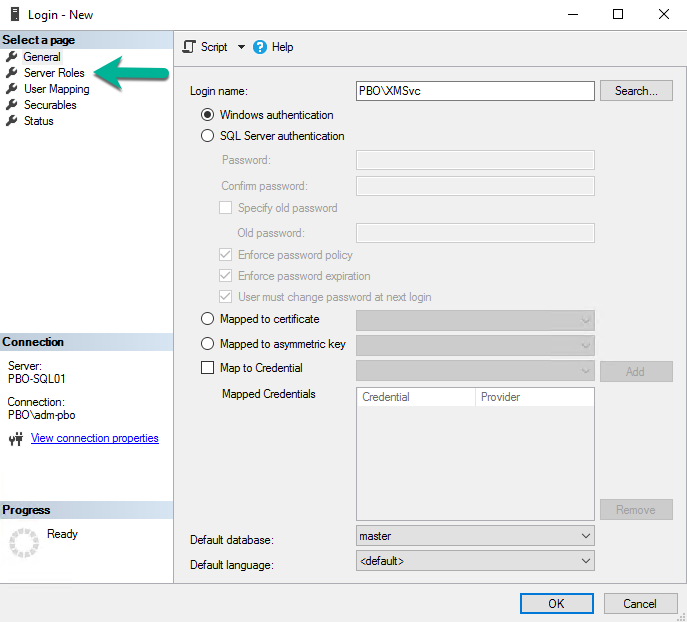This screenshot has width=687, height=622.
Task: Enable the Map to Credential checkbox
Action: coord(207,367)
